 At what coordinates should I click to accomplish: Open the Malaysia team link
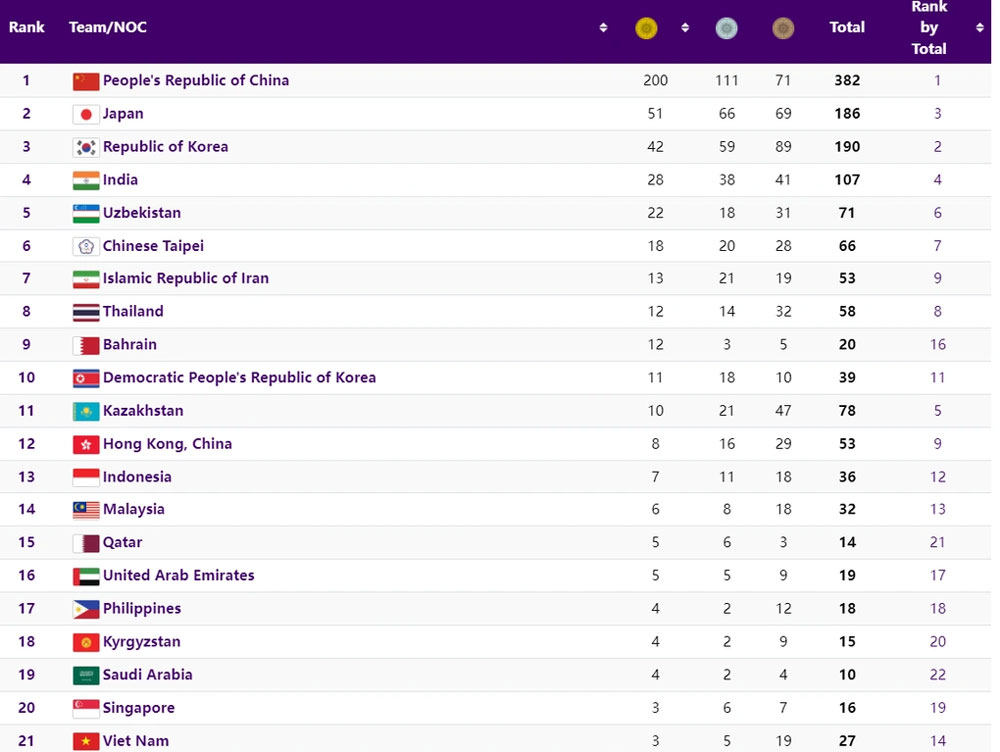click(133, 510)
